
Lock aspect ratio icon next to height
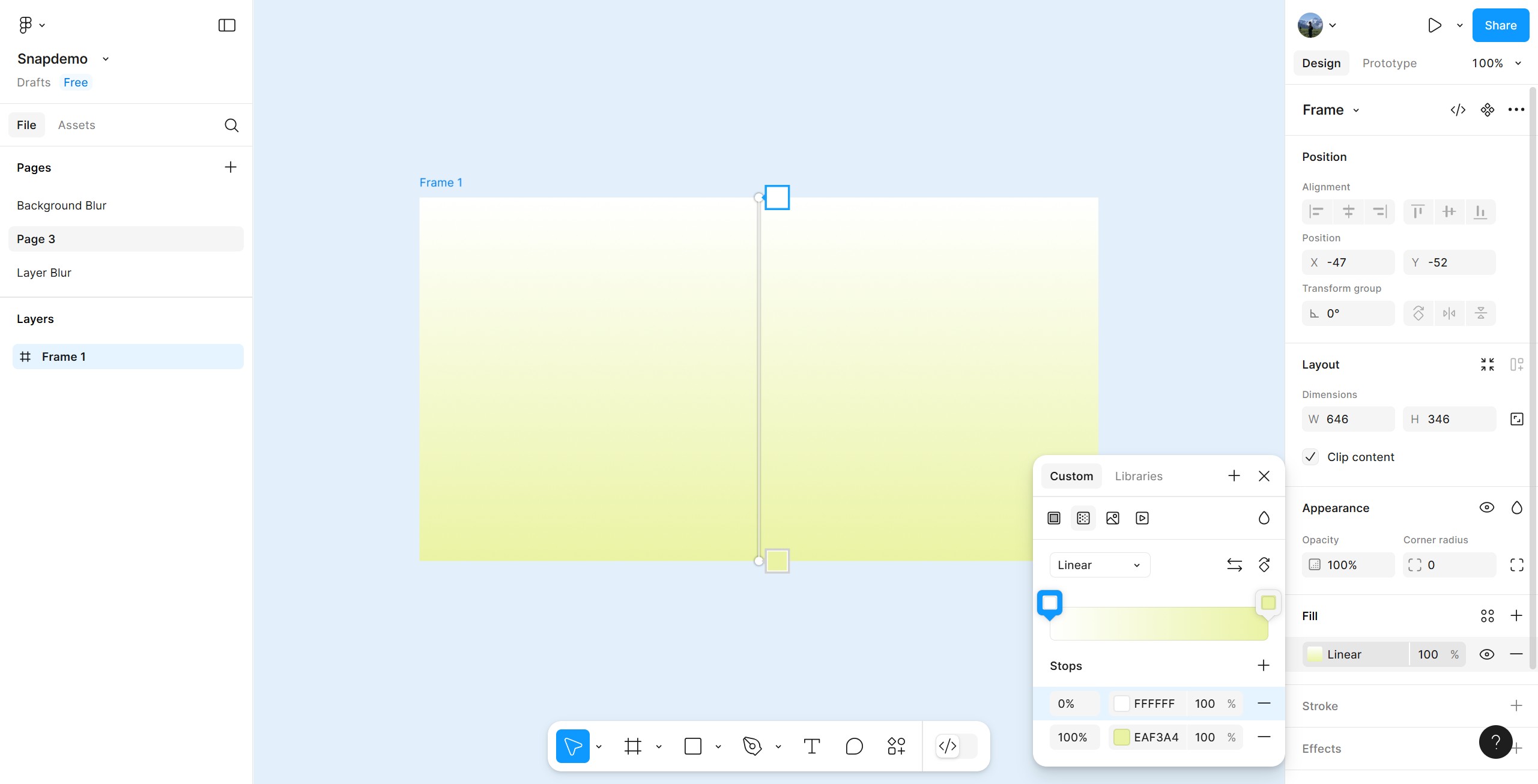[x=1517, y=419]
